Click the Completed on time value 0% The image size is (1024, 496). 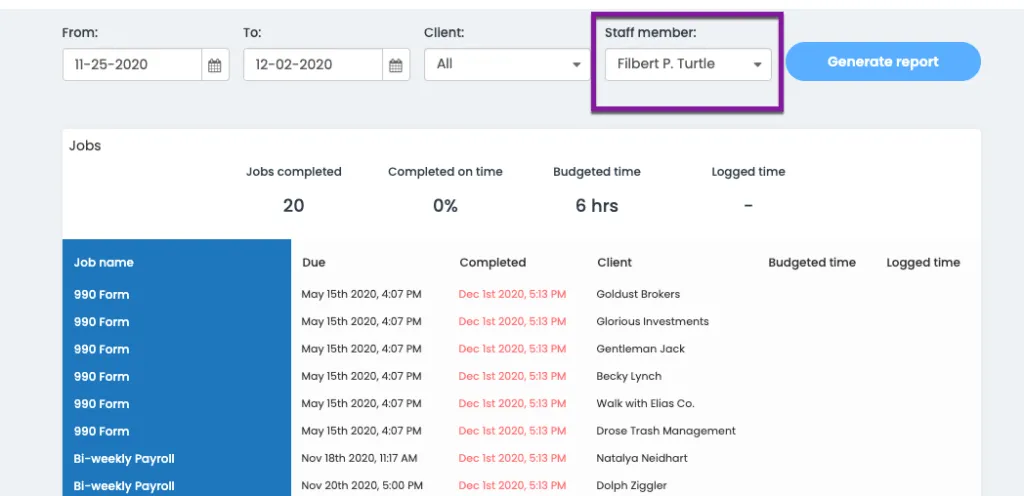445,206
